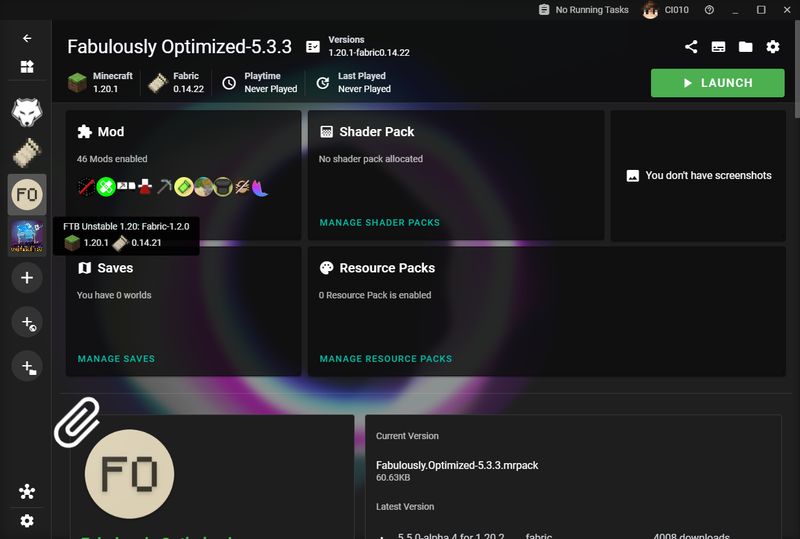Screen dimensions: 800x539
Task: Click the share instance icon
Action: click(691, 47)
